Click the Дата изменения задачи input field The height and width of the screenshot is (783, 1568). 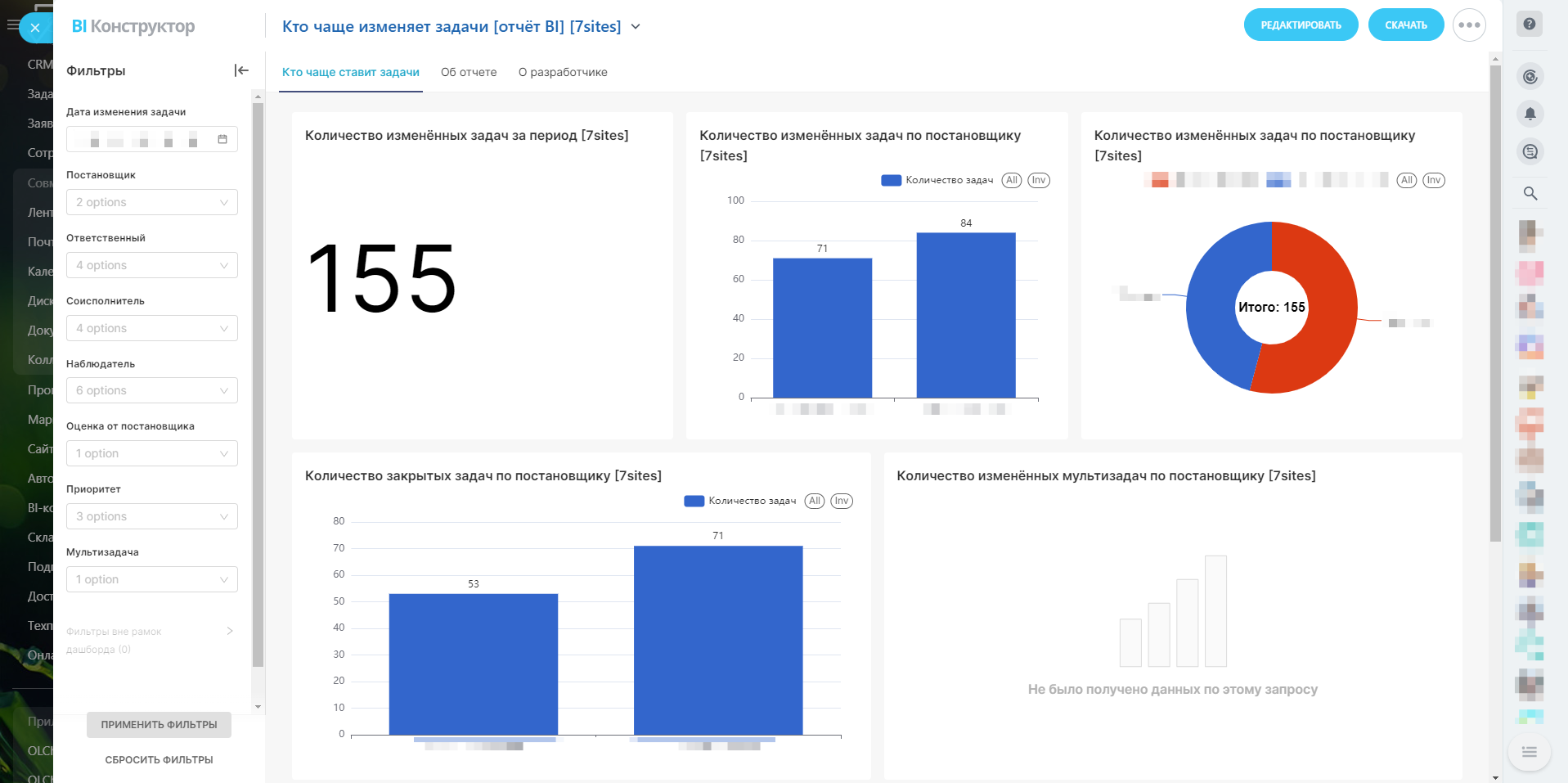point(143,139)
